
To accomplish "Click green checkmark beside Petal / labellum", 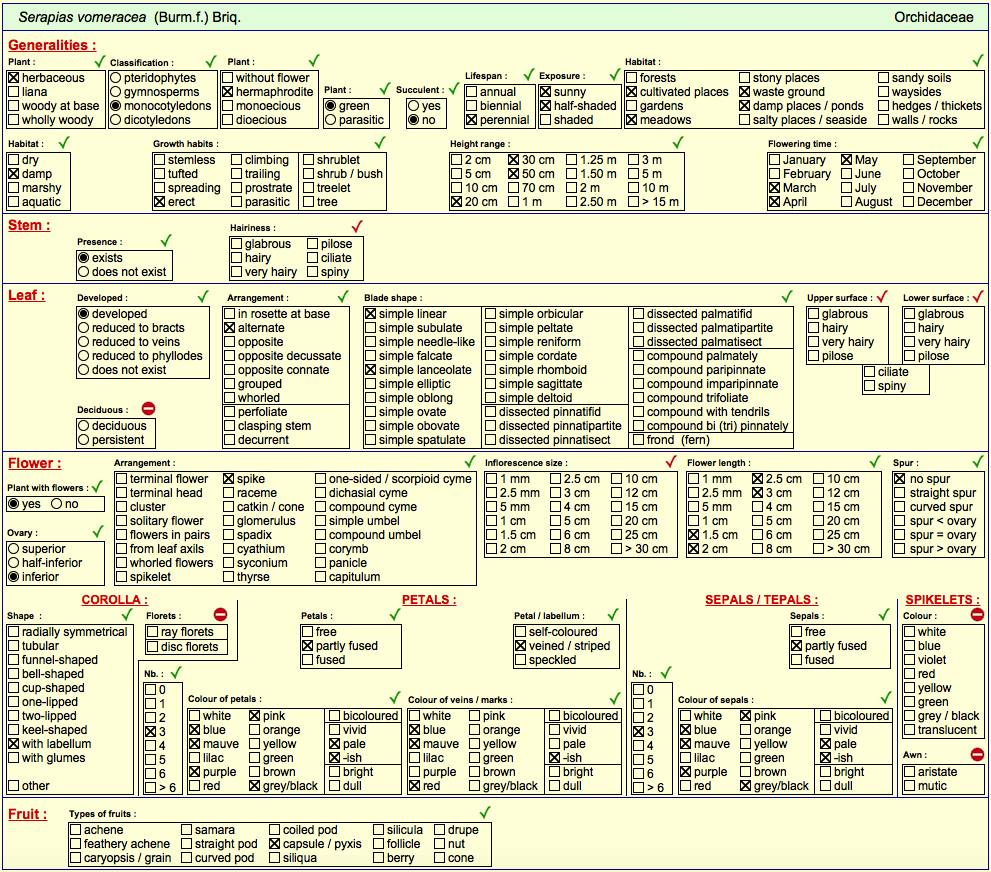I will point(612,614).
